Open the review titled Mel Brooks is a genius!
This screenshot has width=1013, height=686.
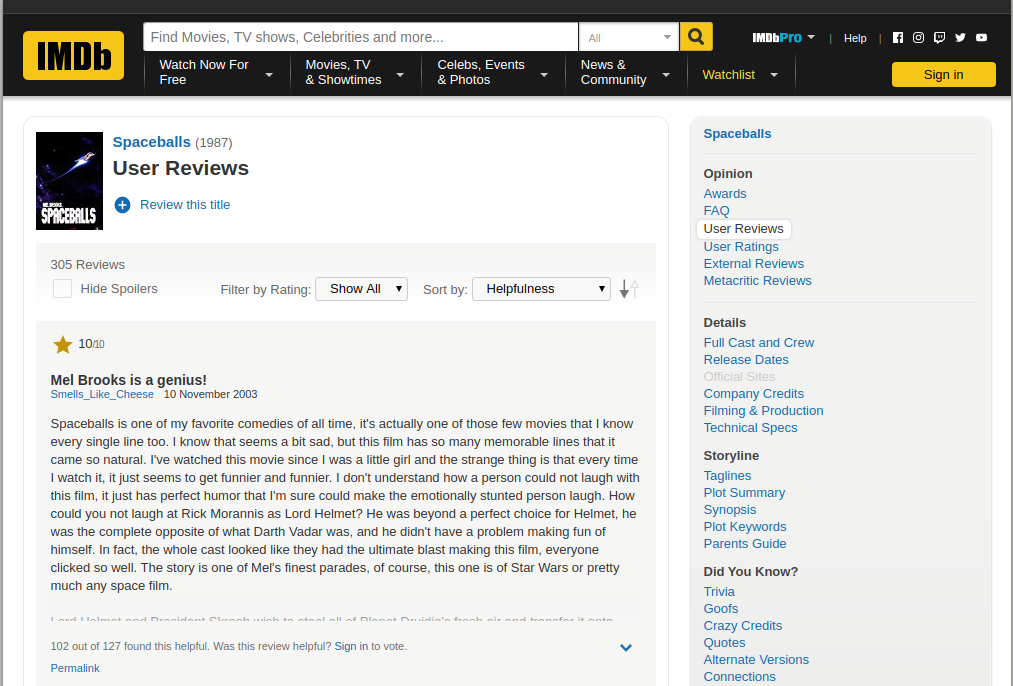tap(129, 380)
